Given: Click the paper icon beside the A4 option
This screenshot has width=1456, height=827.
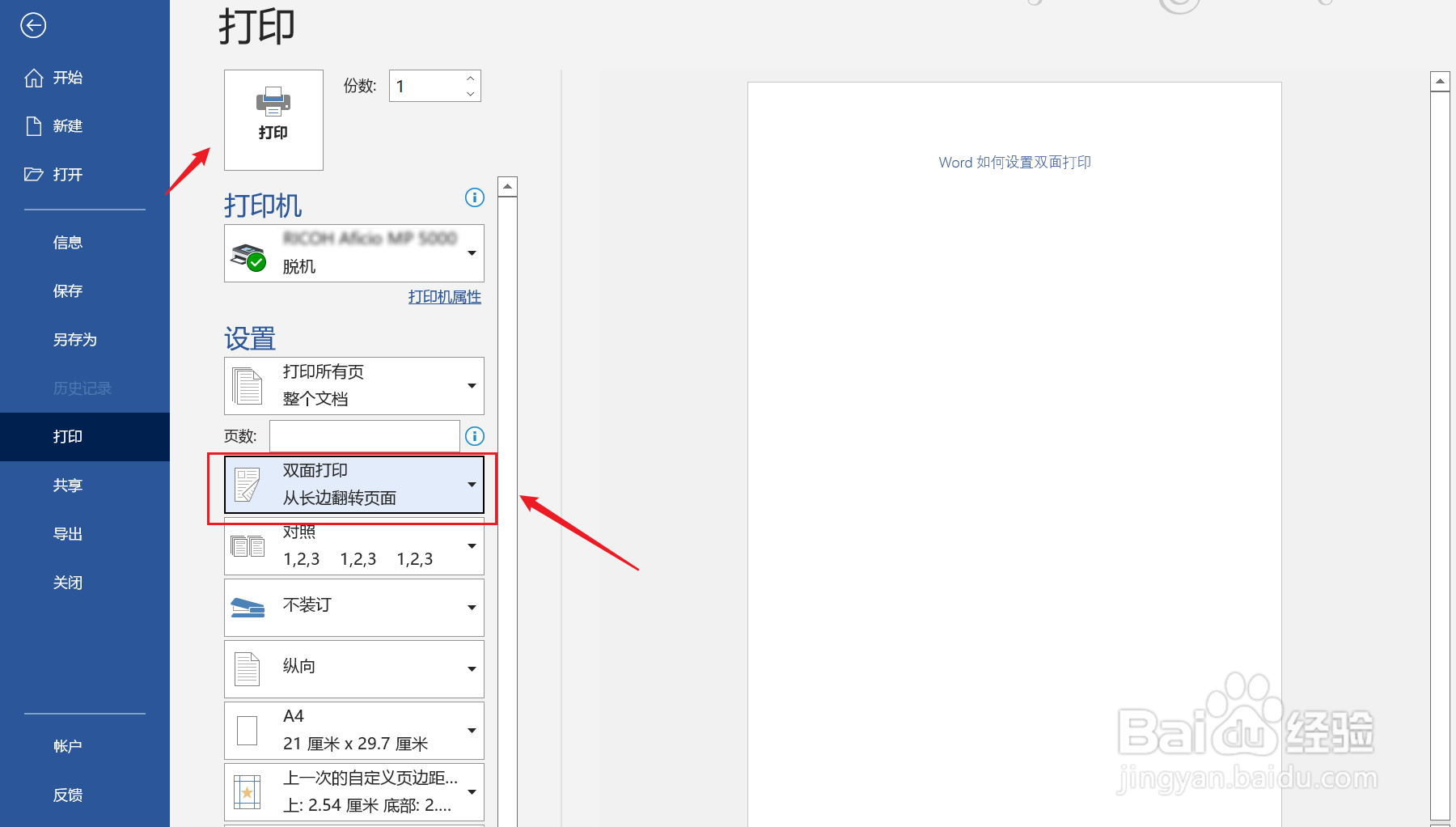Looking at the screenshot, I should pos(248,728).
